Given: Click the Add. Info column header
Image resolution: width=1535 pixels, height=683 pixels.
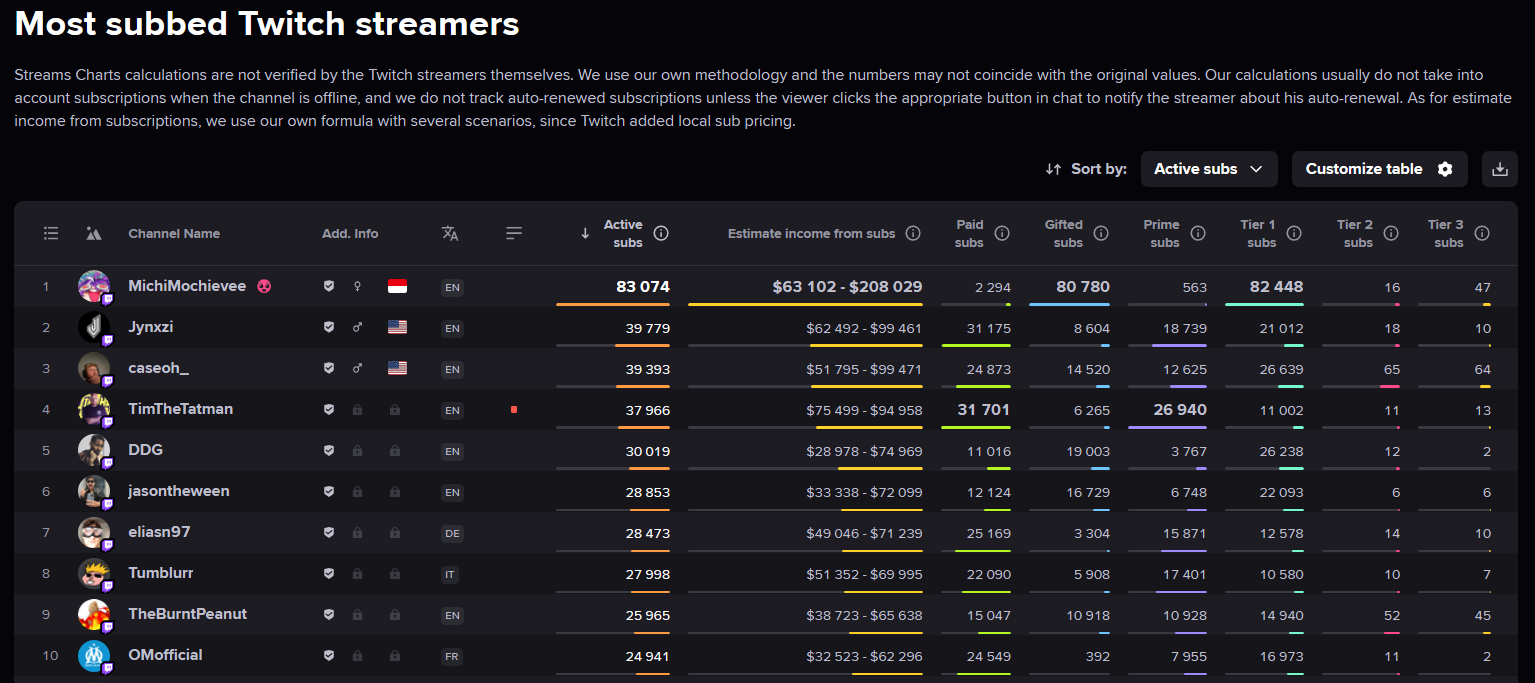Looking at the screenshot, I should [350, 233].
